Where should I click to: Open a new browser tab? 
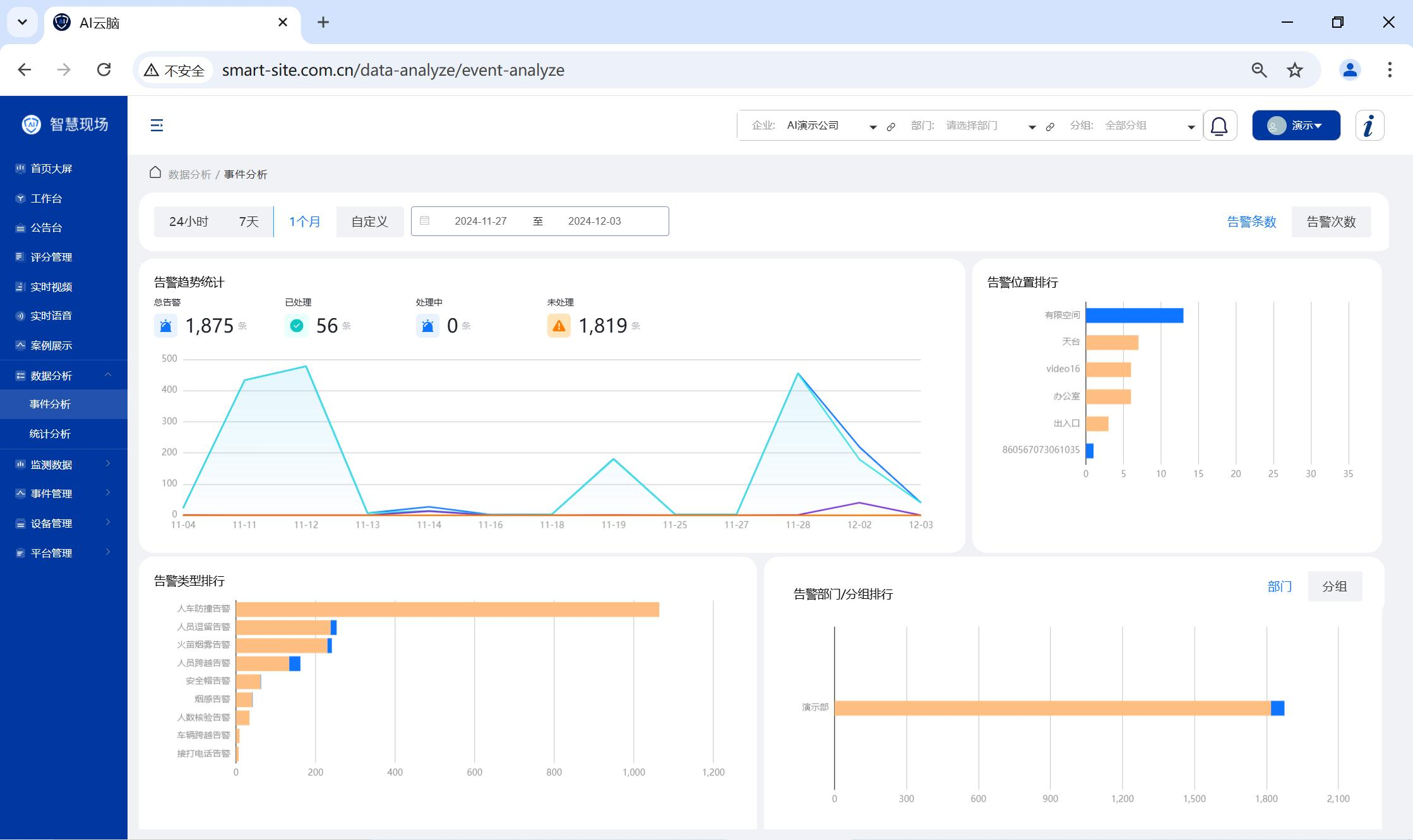pyautogui.click(x=323, y=22)
